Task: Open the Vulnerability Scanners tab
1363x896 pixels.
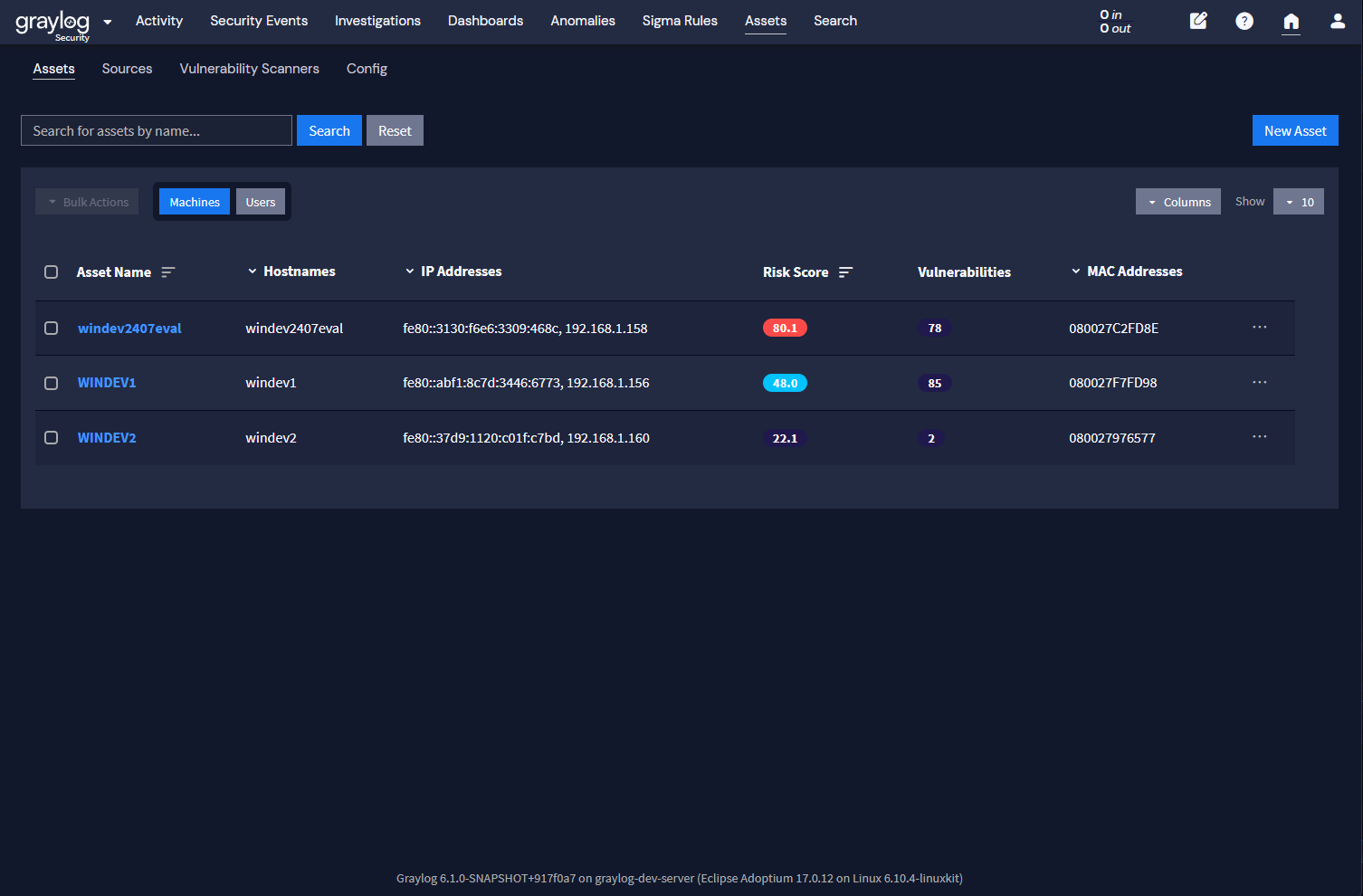Action: coord(250,69)
